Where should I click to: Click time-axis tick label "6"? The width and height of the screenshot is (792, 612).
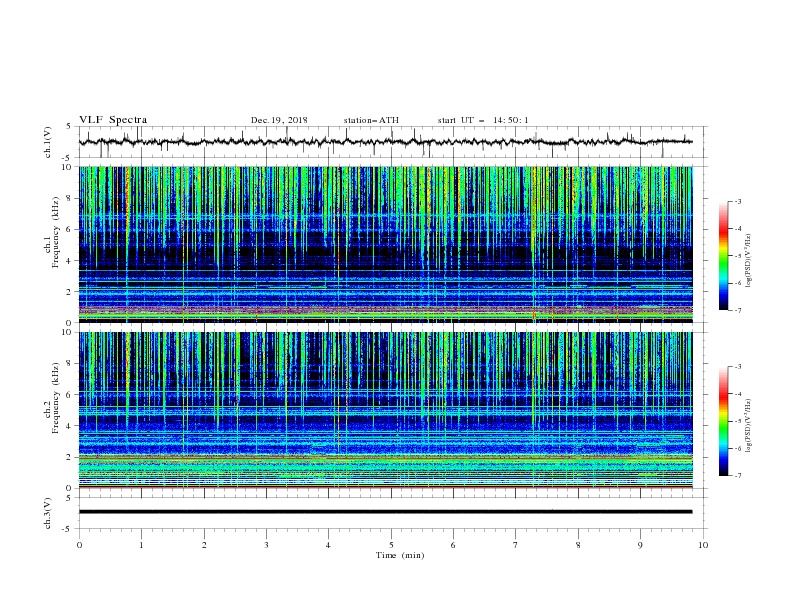[453, 545]
